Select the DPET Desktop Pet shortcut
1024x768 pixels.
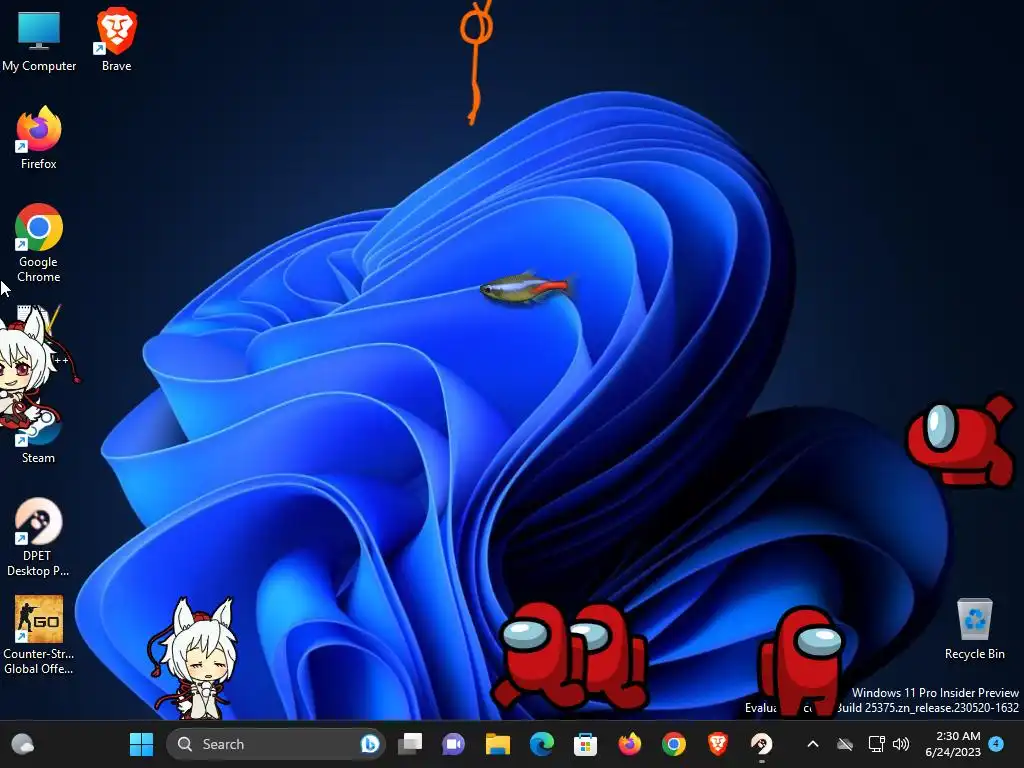pyautogui.click(x=38, y=538)
